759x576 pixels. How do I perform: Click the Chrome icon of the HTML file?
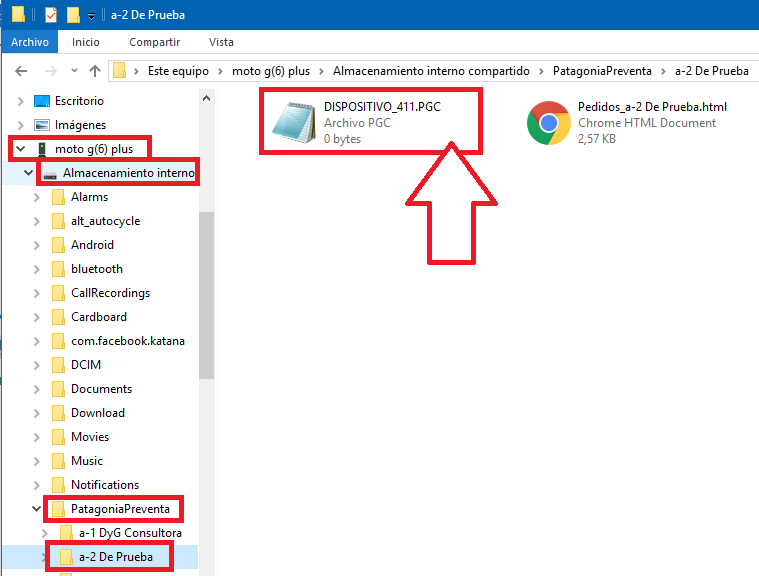(x=548, y=123)
